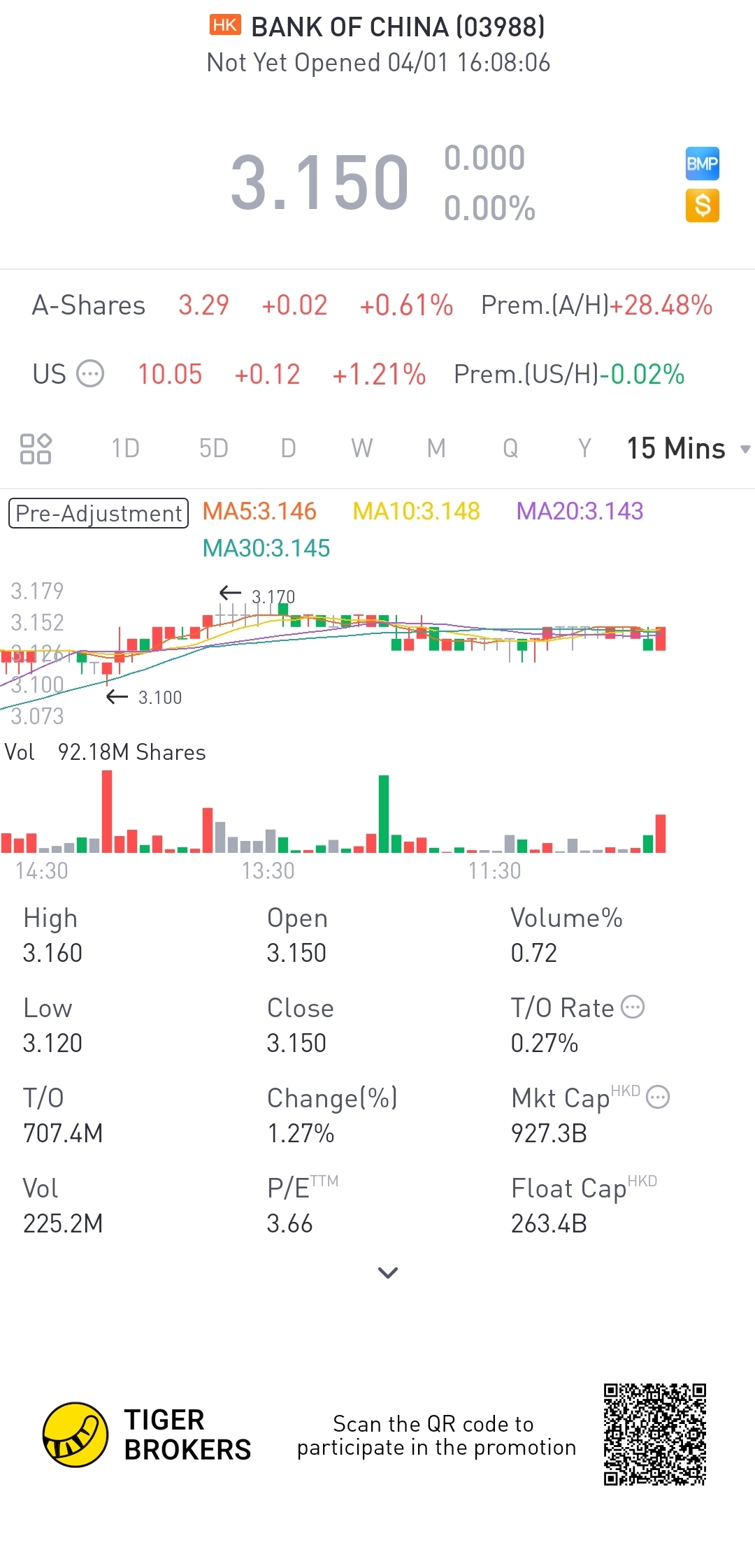Tap the MA30:3.145 indicator label
This screenshot has width=755, height=1568.
[x=266, y=548]
